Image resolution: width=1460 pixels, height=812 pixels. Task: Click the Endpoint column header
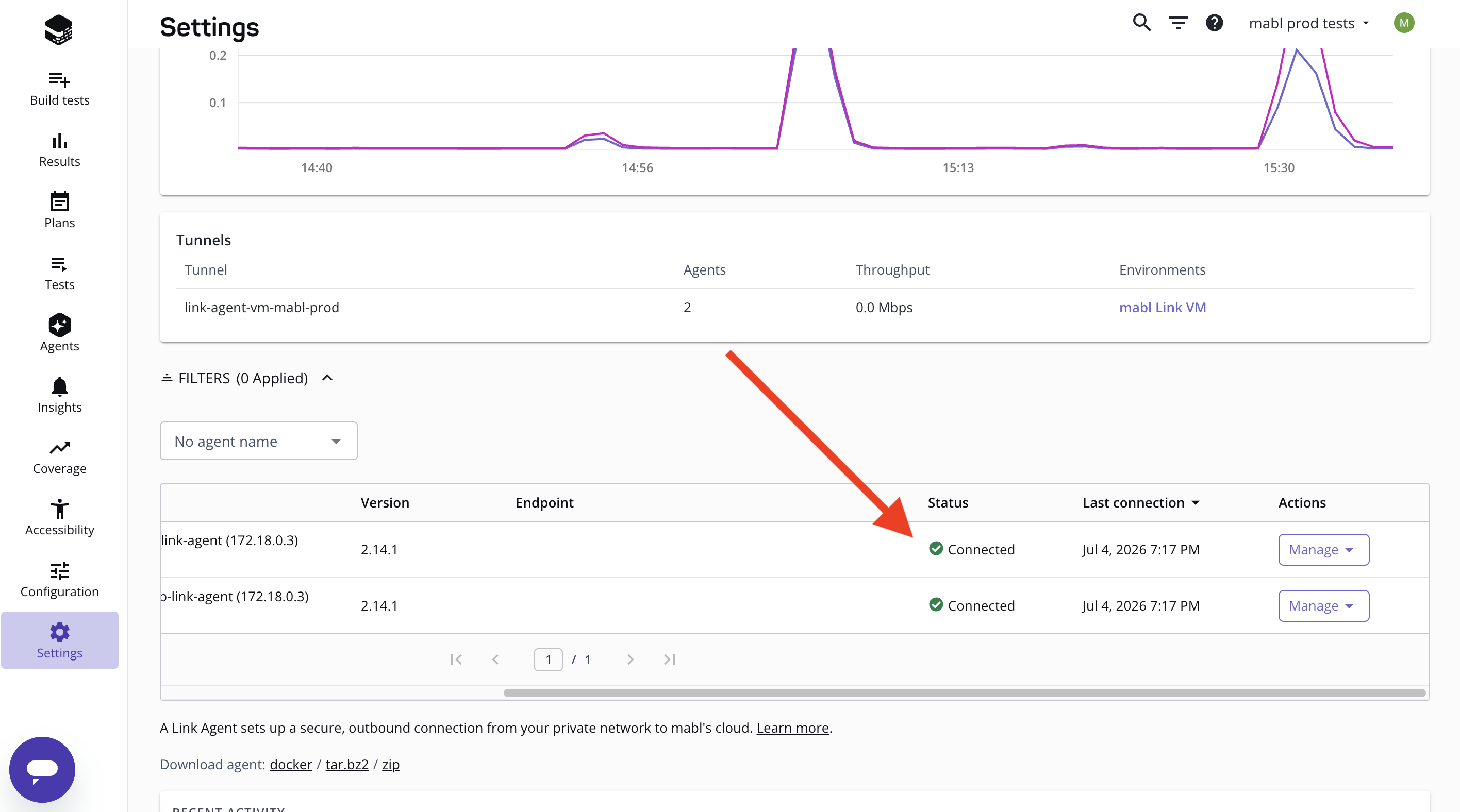(544, 502)
